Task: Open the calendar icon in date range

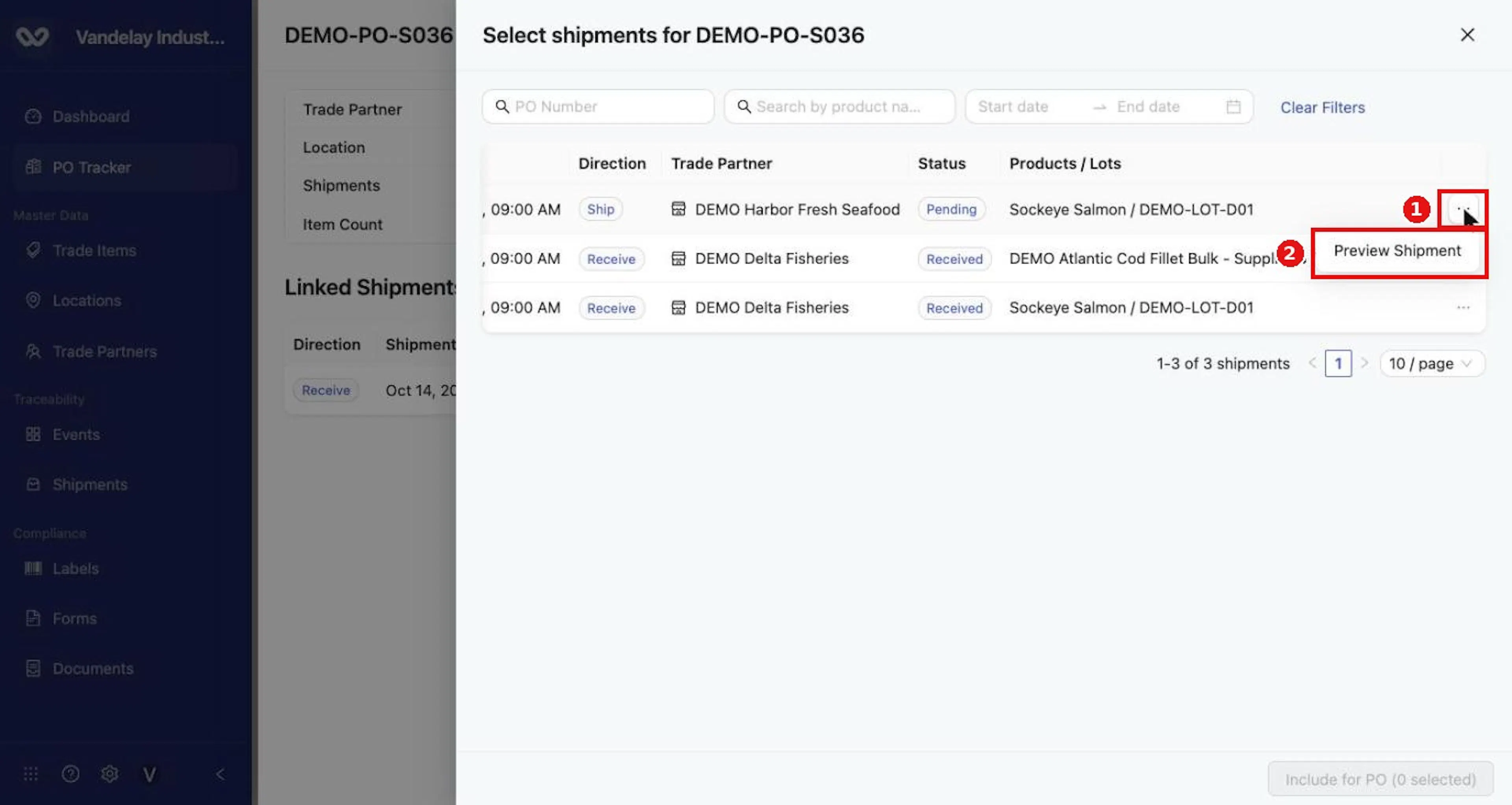Action: point(1233,107)
